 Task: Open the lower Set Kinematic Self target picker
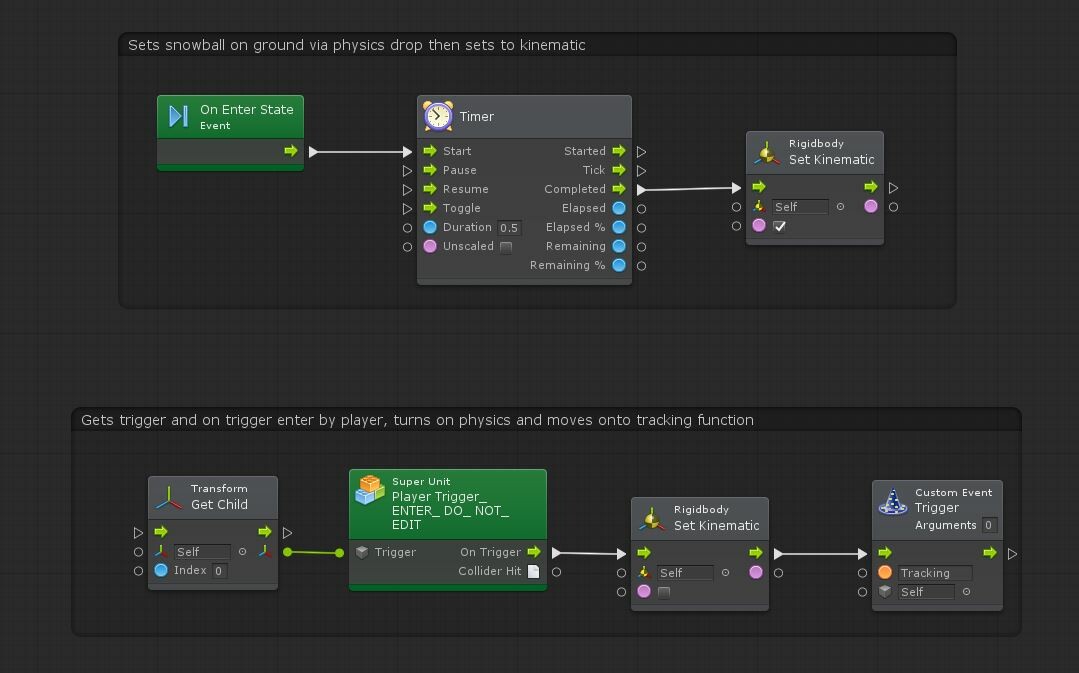point(725,573)
